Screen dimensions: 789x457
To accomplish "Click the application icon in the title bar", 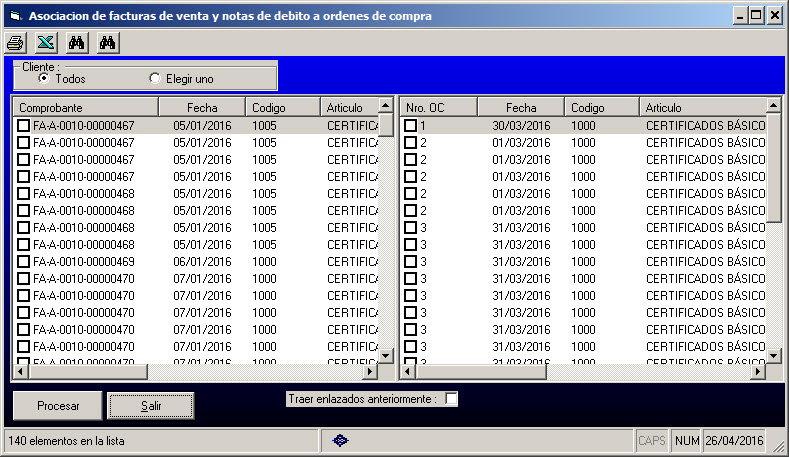I will [14, 16].
